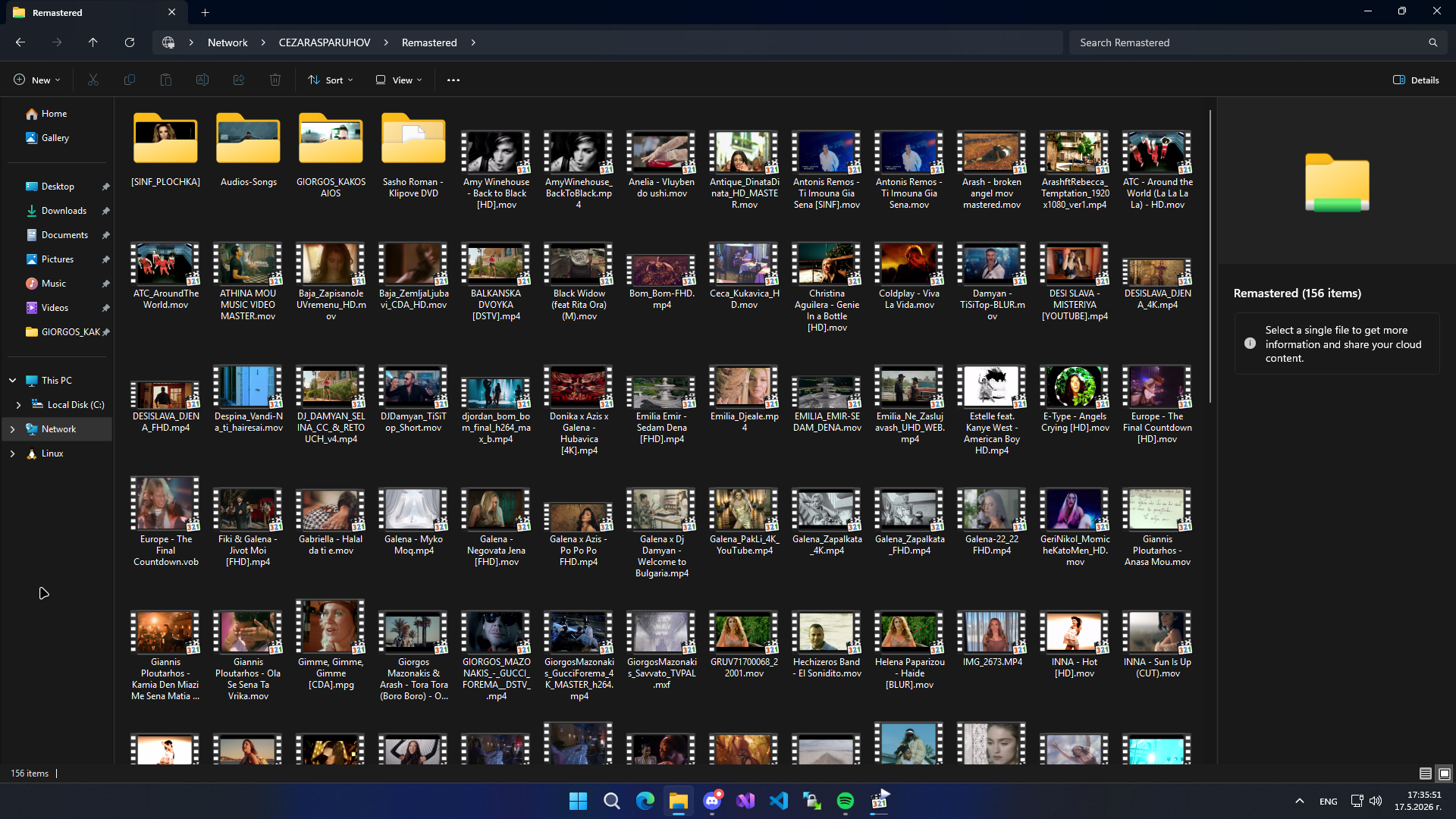
Task: Open the pinned Pictures folder
Action: click(57, 259)
